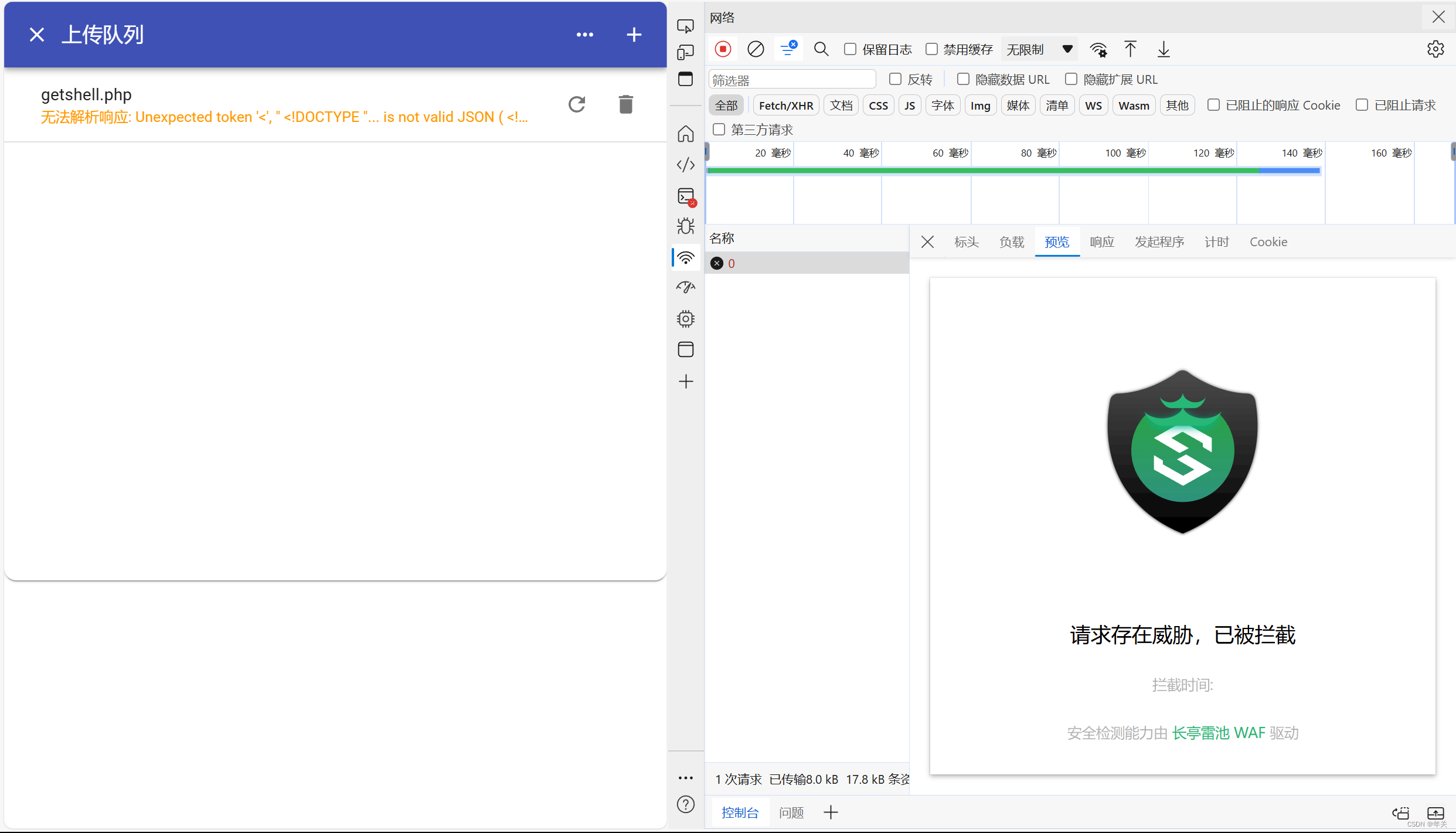
Task: Filter requests by Fetch/XHR
Action: 785,106
